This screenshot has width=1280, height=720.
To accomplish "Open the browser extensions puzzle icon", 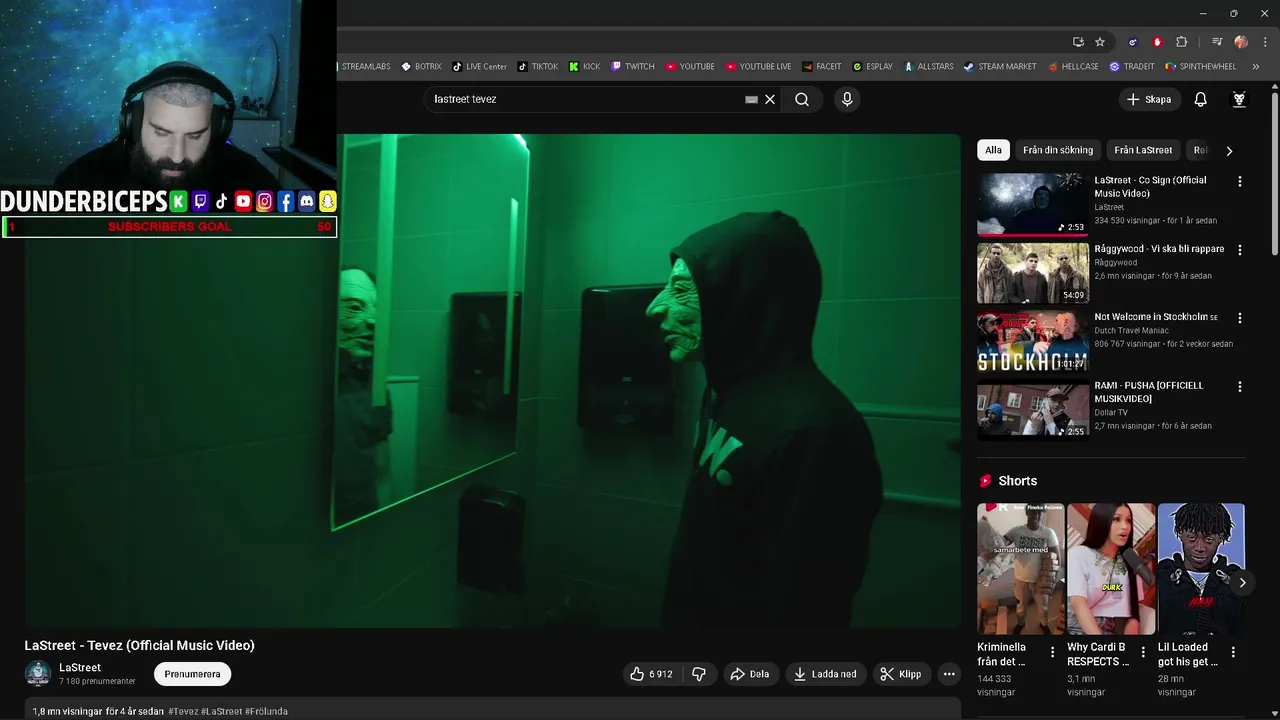I will tap(1182, 42).
